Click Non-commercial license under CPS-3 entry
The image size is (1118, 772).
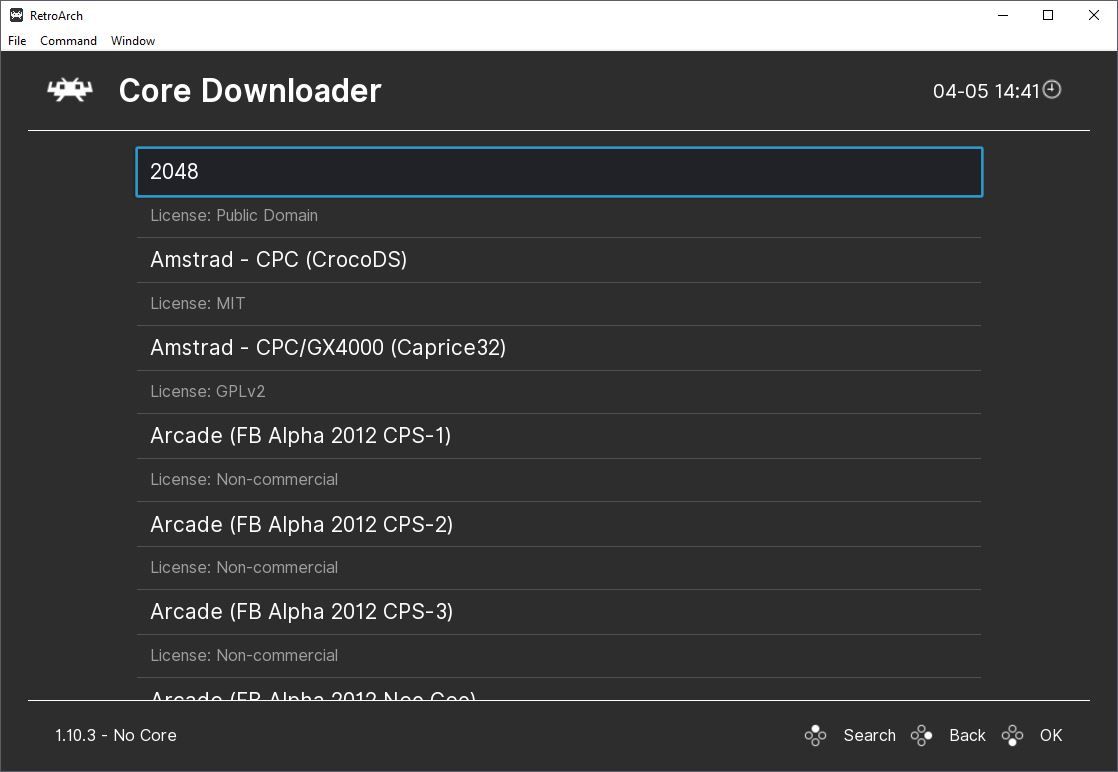244,655
